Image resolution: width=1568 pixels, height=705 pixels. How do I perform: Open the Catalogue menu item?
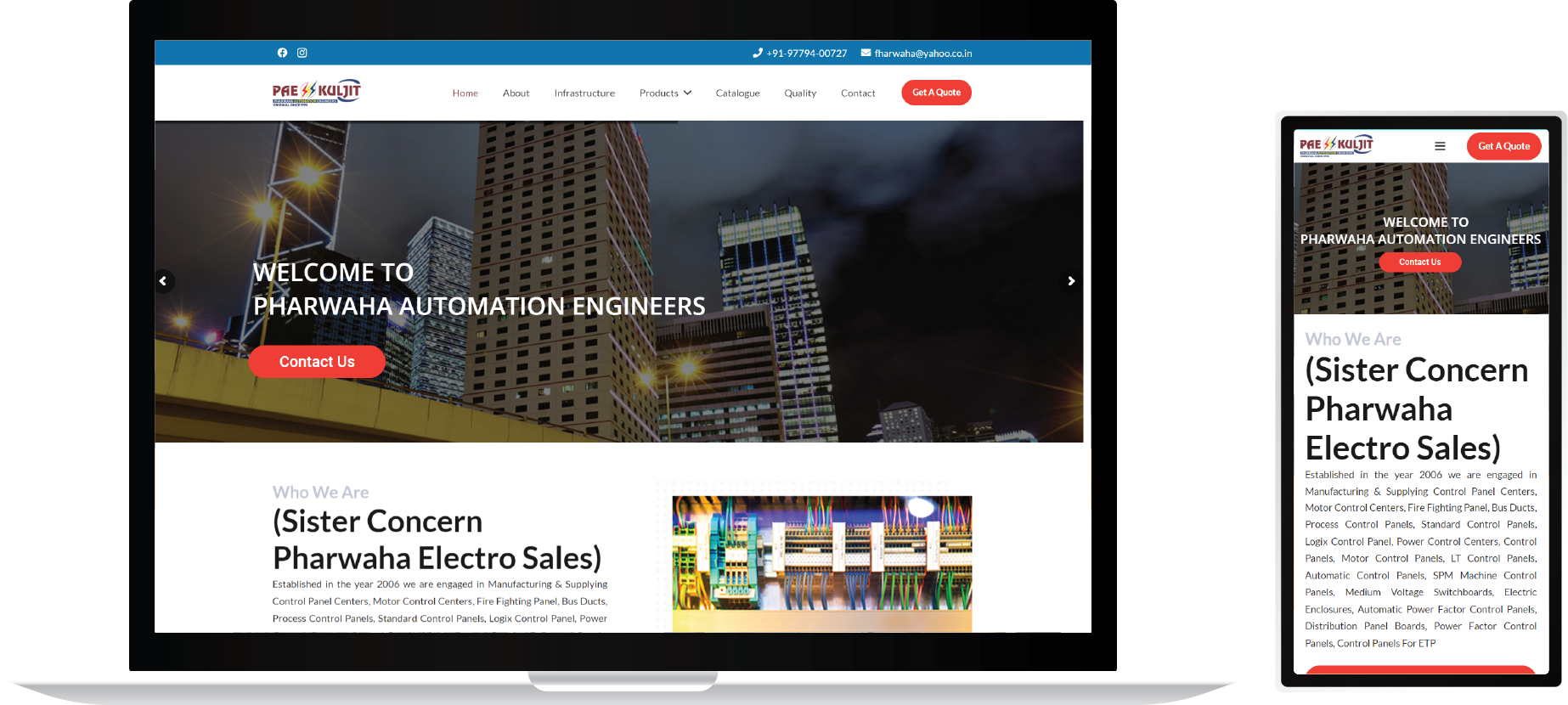[x=738, y=93]
